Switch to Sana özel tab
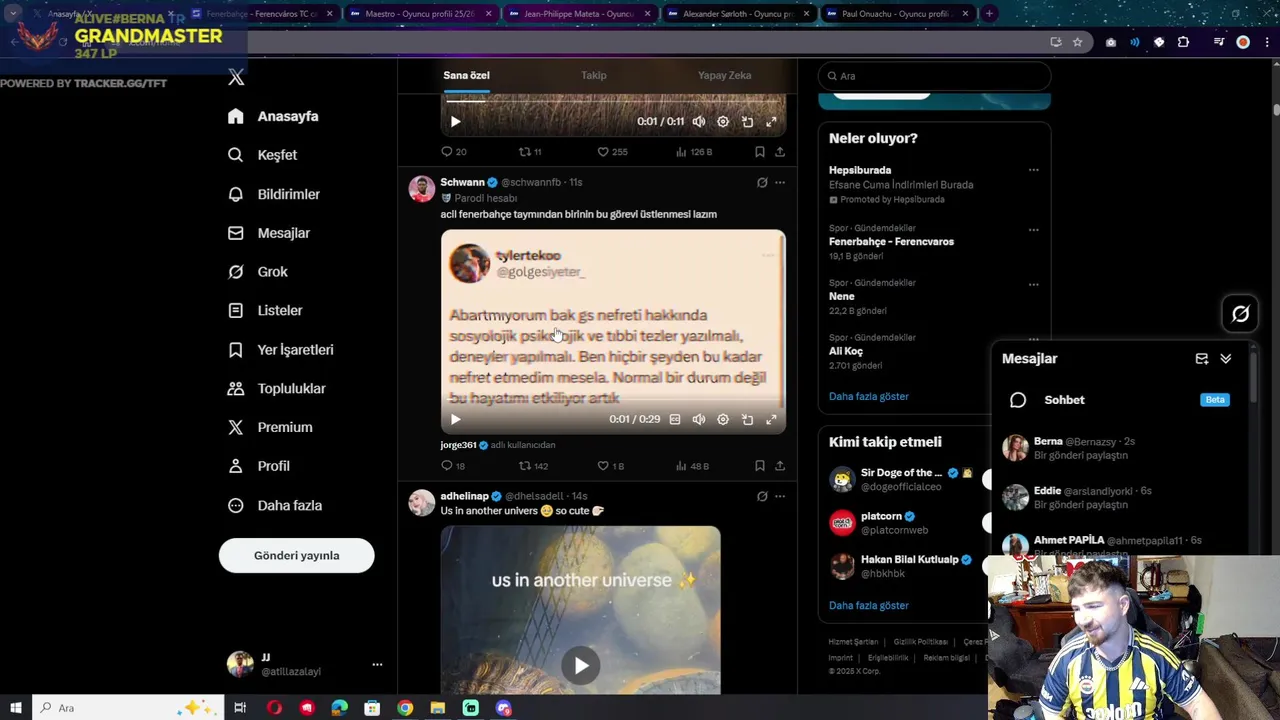 (x=466, y=75)
